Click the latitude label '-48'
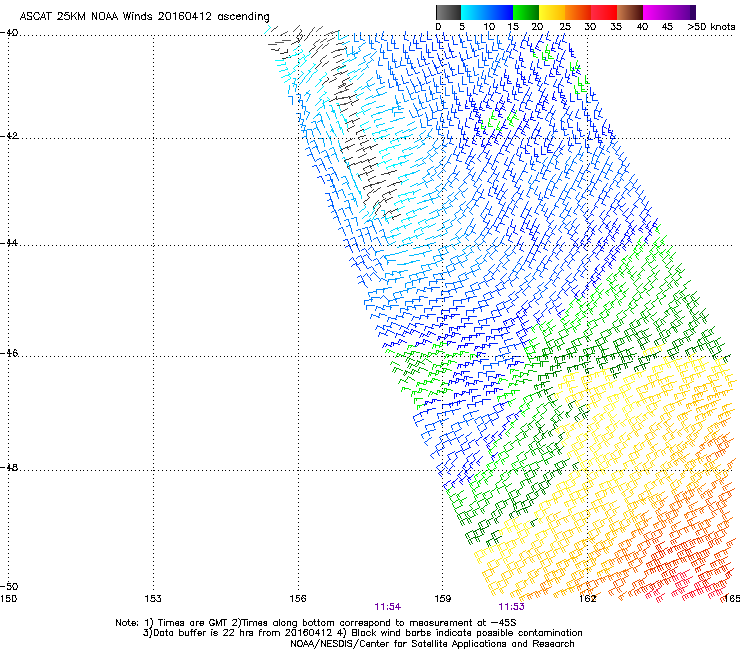The width and height of the screenshot is (740, 650). click(9, 468)
